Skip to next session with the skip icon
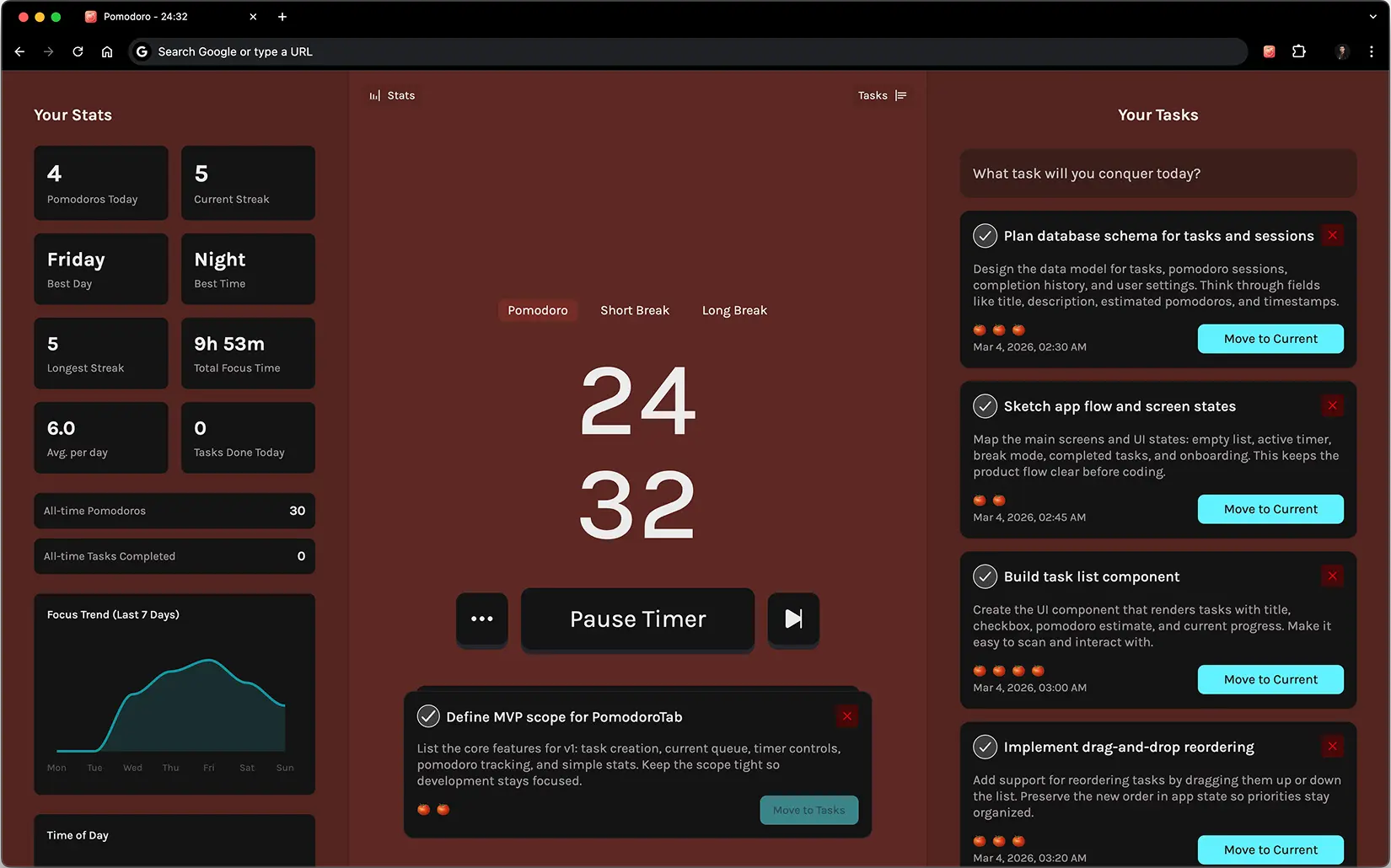 pyautogui.click(x=792, y=619)
